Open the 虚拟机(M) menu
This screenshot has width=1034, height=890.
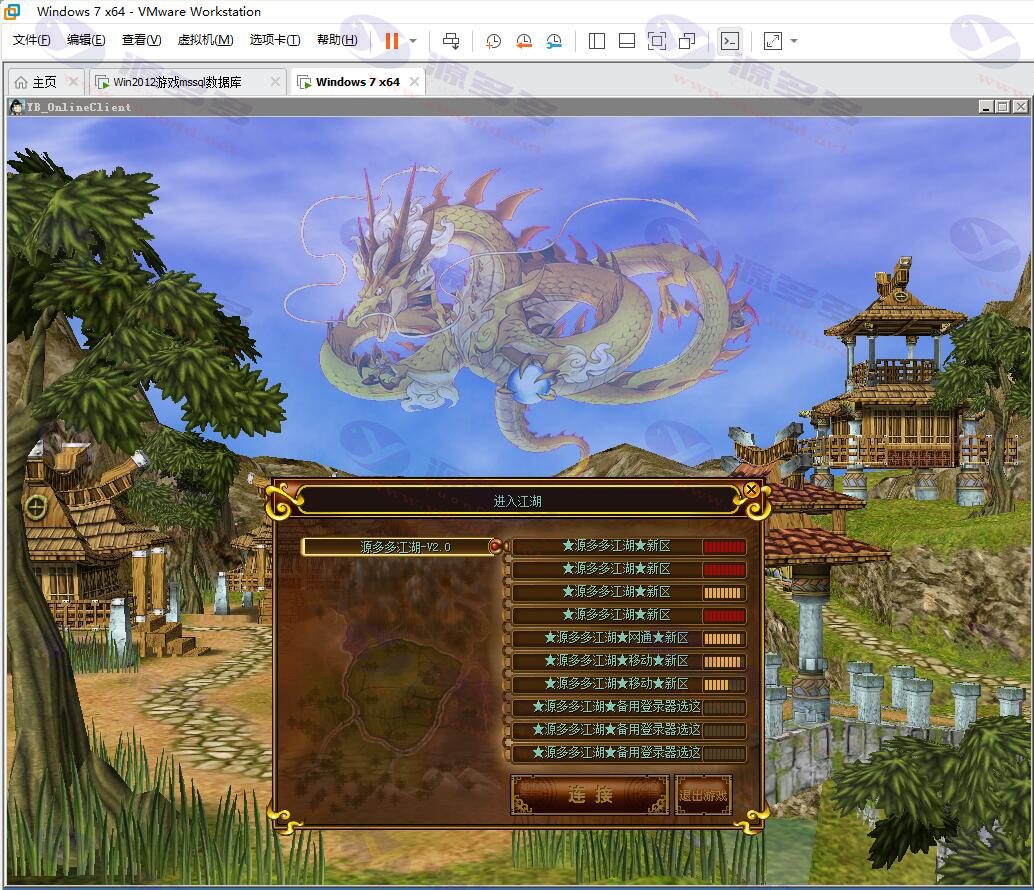coord(205,40)
